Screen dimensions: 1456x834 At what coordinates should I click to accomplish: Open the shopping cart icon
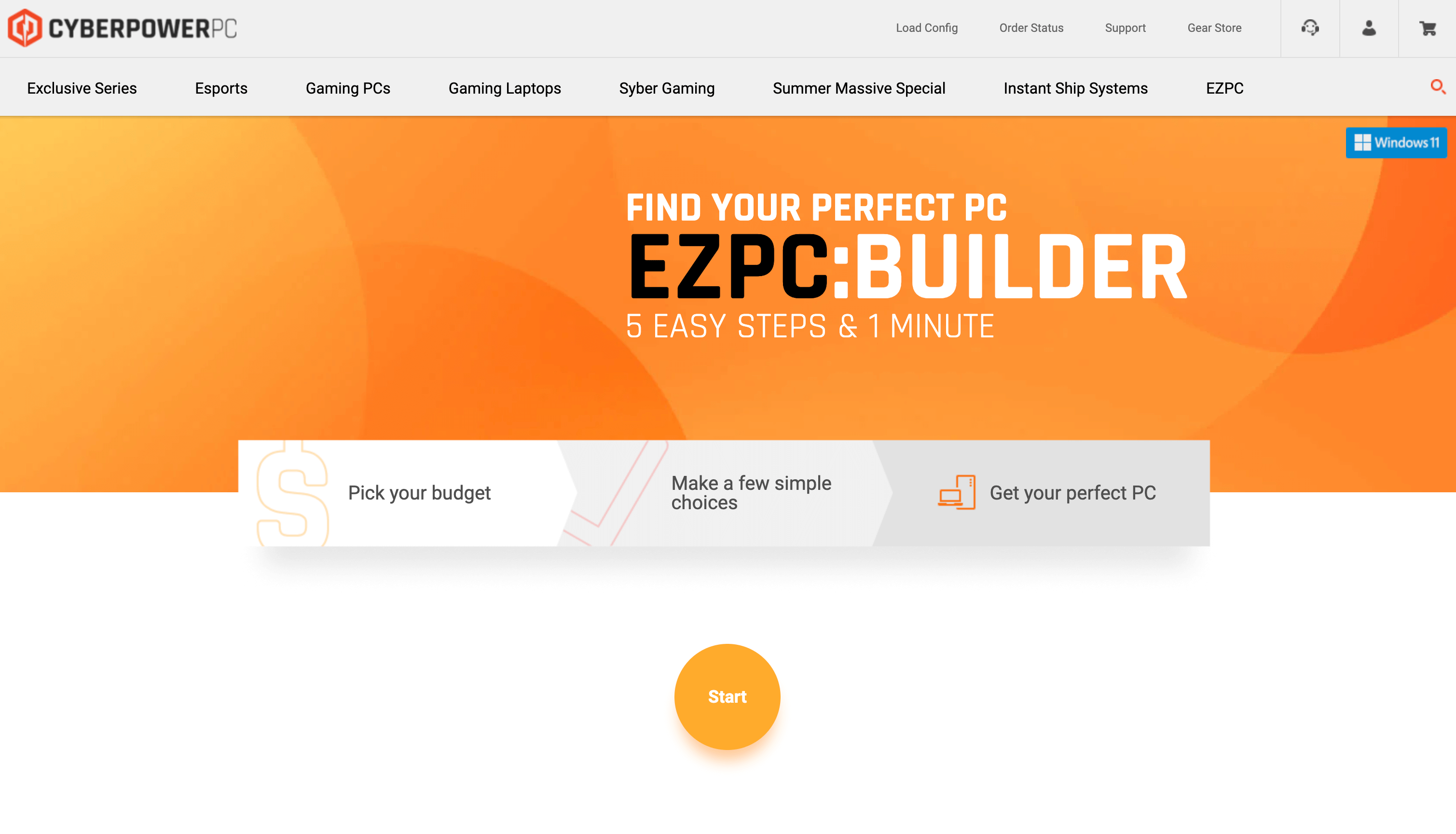tap(1428, 28)
